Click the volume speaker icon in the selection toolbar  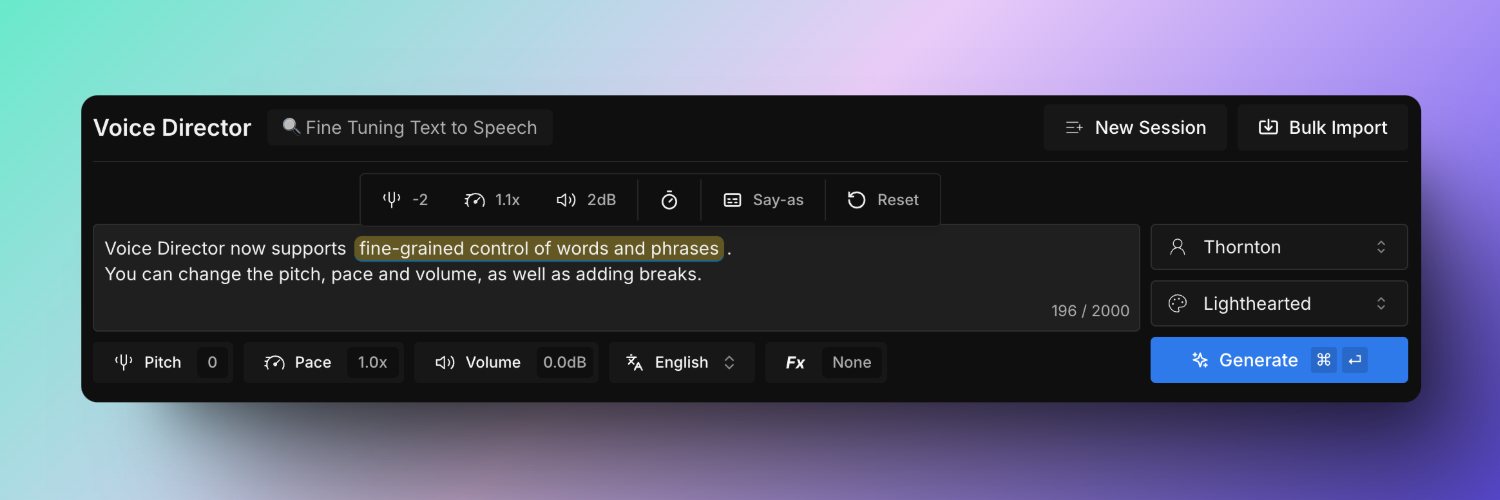[566, 200]
